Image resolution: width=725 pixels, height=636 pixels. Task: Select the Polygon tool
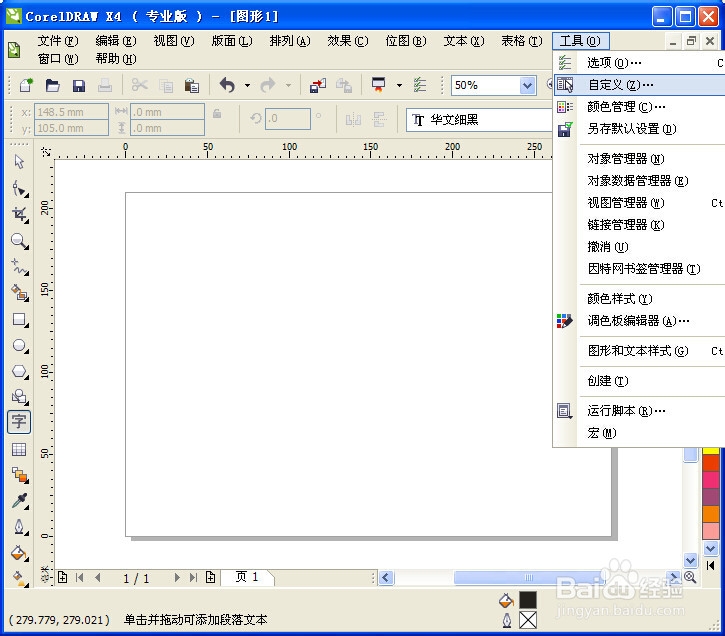coord(19,371)
